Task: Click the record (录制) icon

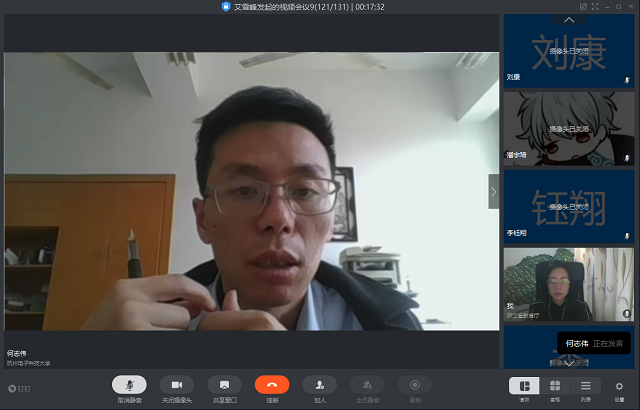Action: (x=414, y=384)
